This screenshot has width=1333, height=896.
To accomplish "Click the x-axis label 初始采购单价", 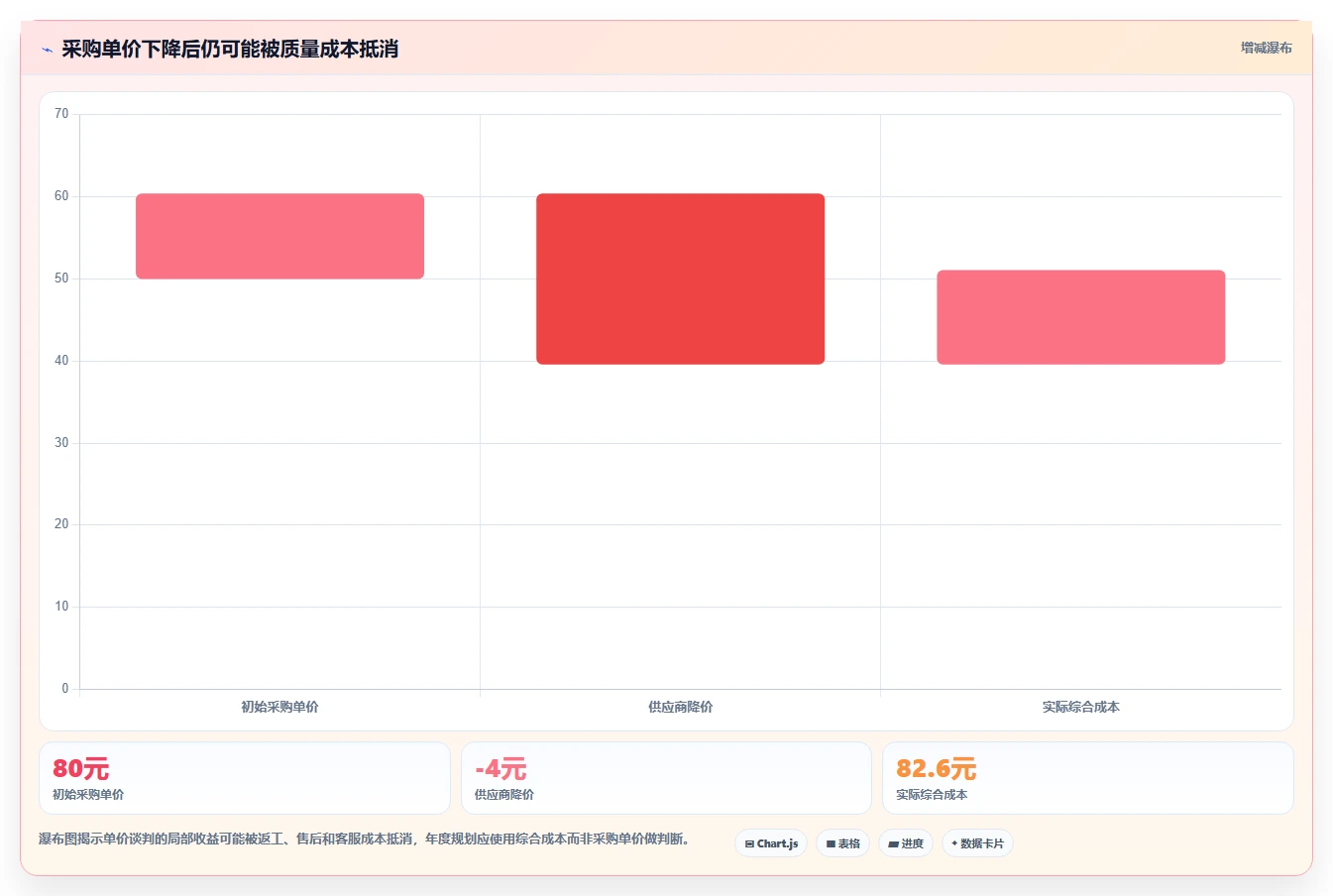I will [279, 707].
